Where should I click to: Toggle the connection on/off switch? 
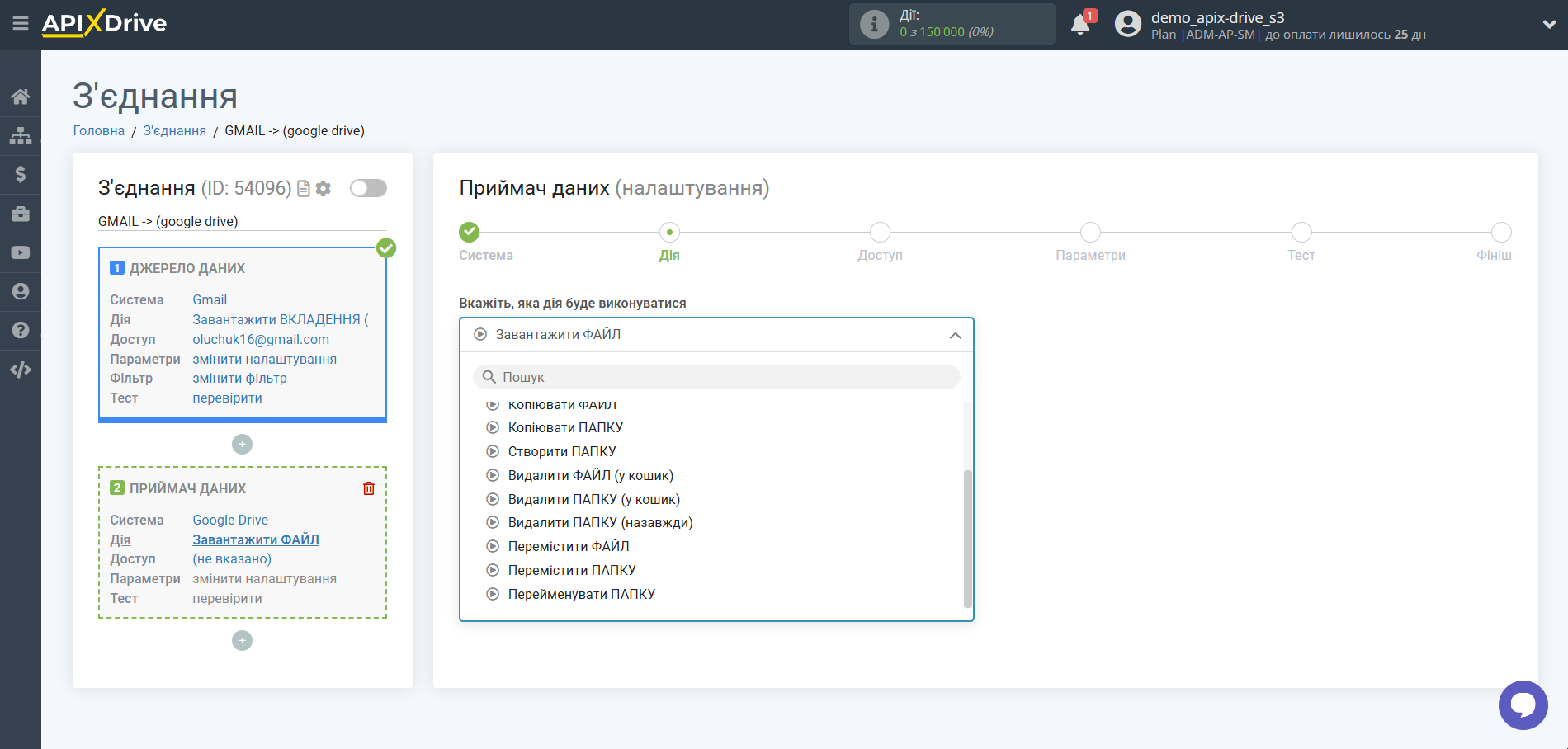point(368,188)
